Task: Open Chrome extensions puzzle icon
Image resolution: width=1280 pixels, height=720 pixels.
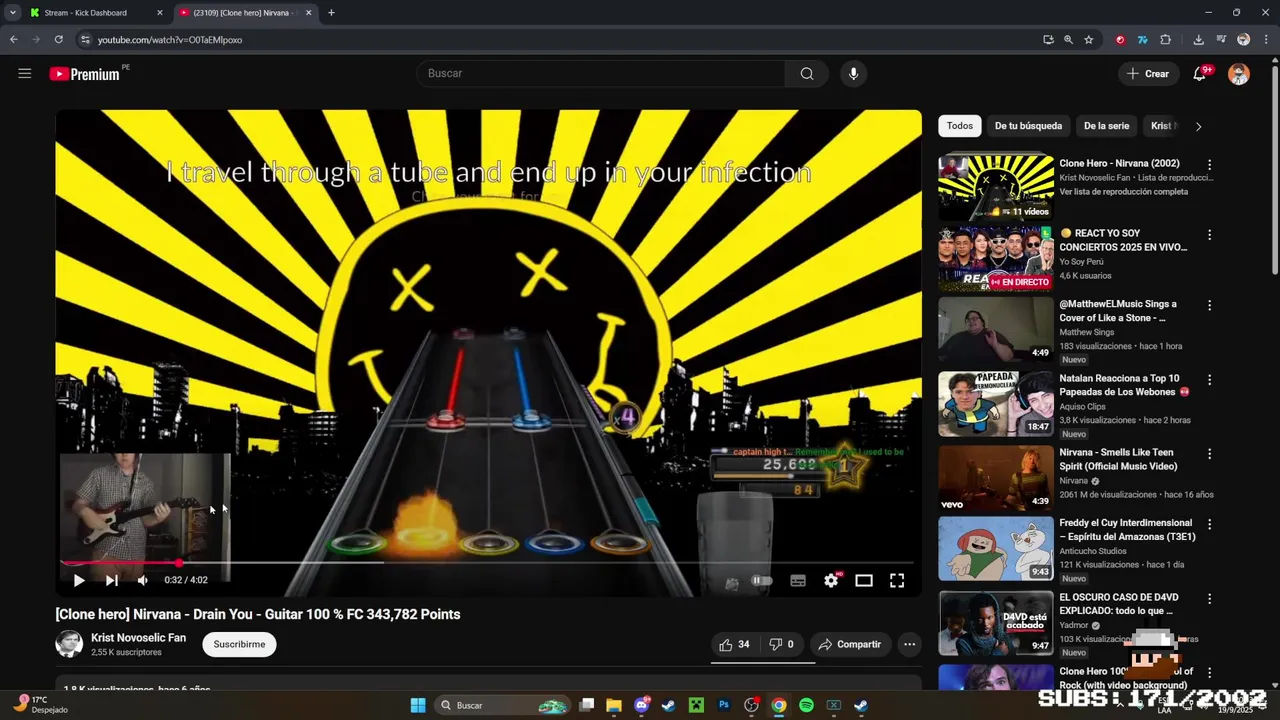Action: (1165, 40)
